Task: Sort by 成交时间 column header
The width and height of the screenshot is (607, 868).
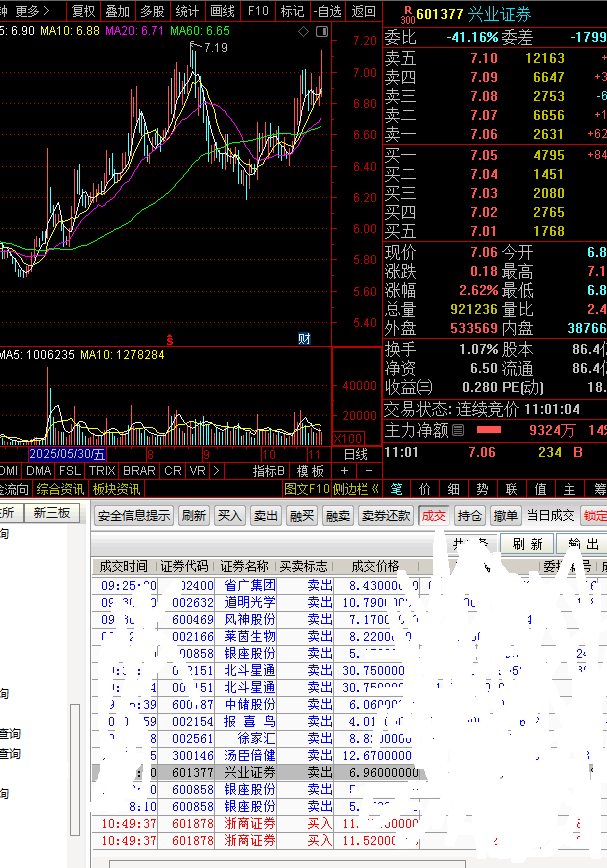Action: tap(123, 566)
